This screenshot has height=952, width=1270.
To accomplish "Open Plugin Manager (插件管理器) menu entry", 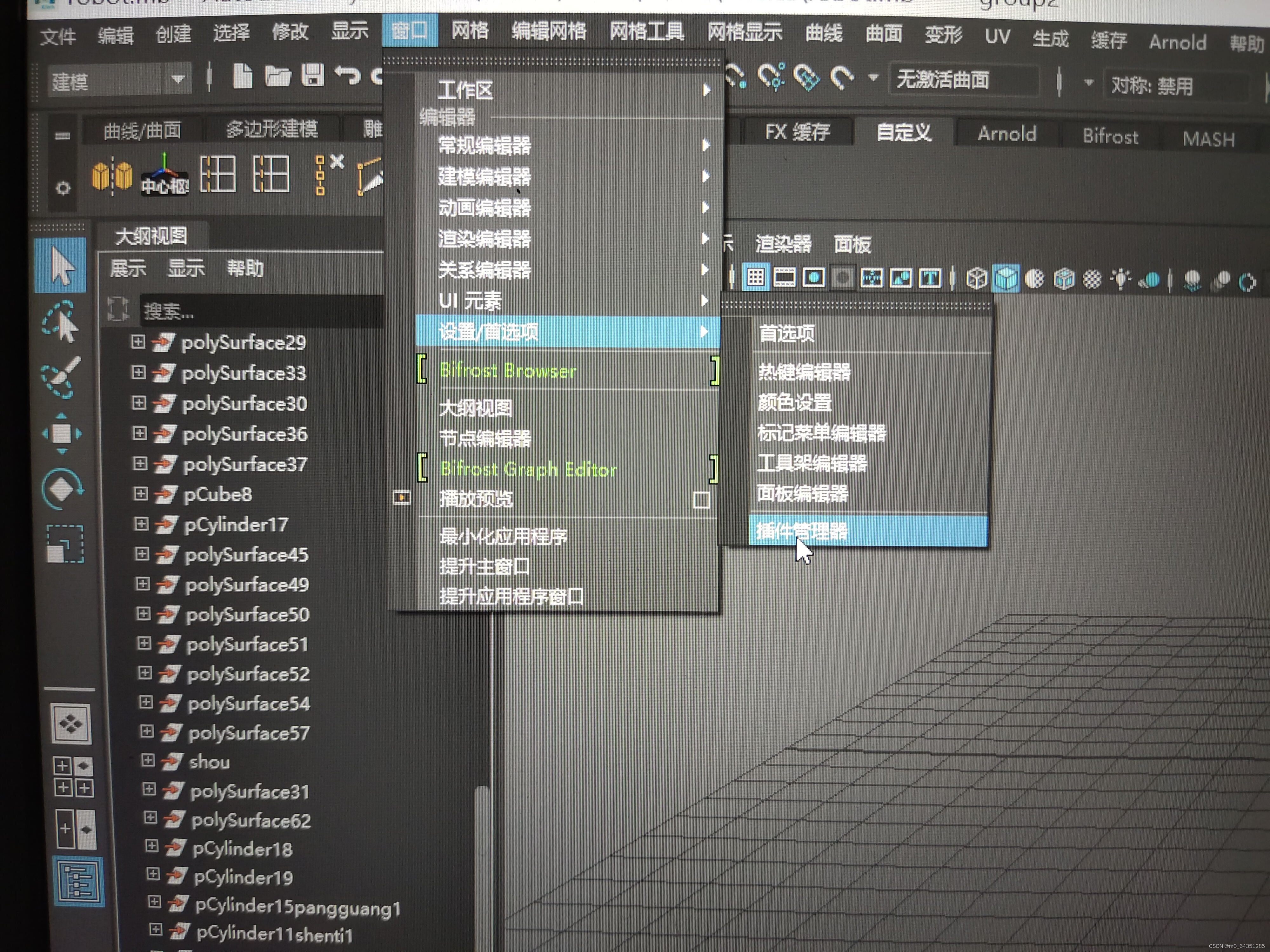I will click(801, 532).
